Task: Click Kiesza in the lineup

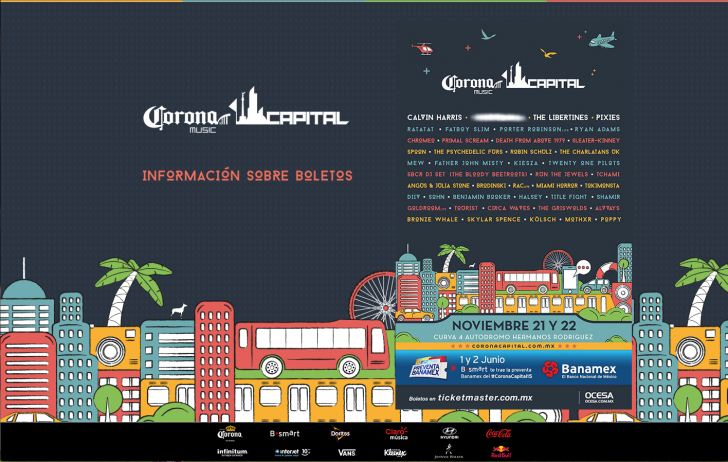Action: tap(526, 163)
